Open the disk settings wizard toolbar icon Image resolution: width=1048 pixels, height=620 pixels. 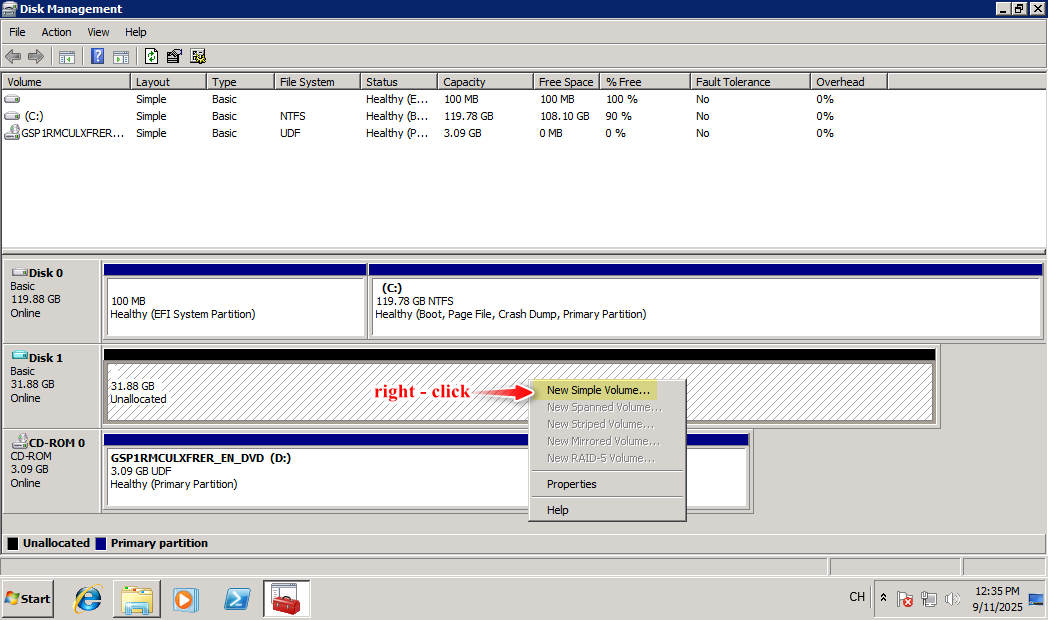198,57
